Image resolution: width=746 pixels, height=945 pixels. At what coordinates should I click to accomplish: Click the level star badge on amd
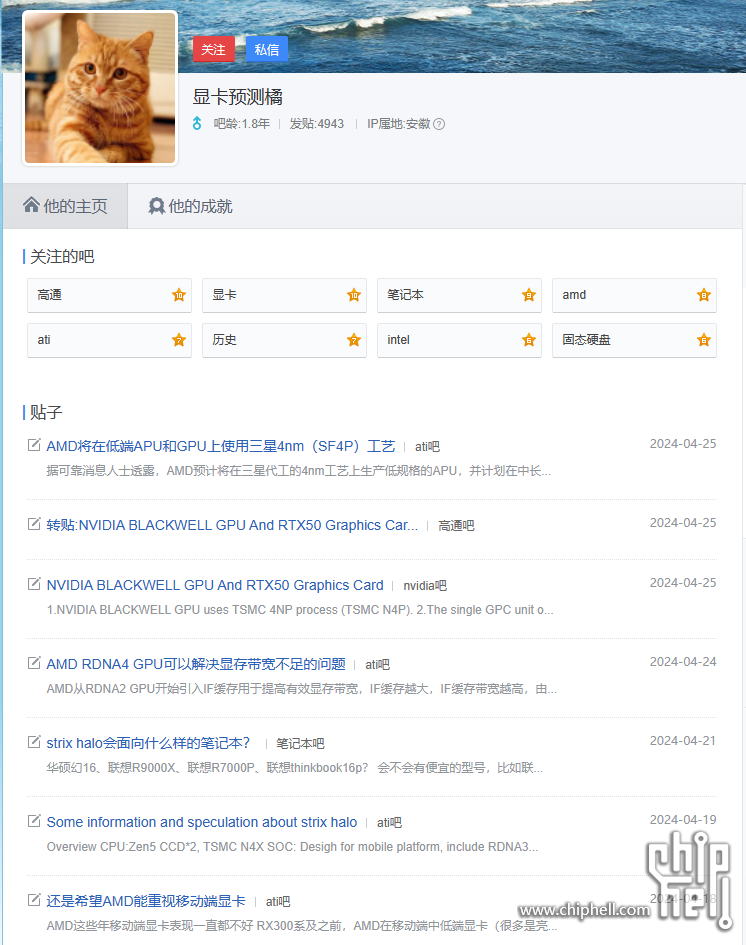point(704,295)
